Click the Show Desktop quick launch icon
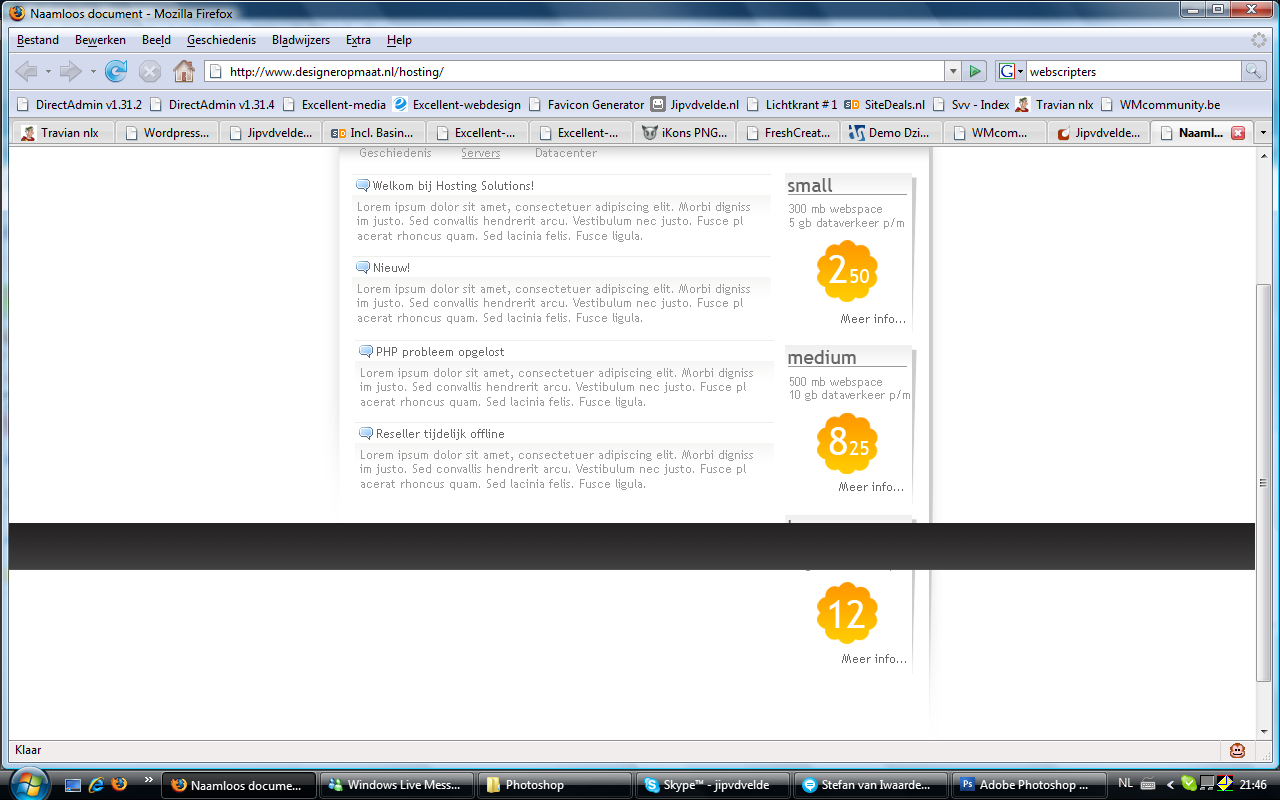This screenshot has width=1280, height=800. point(73,784)
